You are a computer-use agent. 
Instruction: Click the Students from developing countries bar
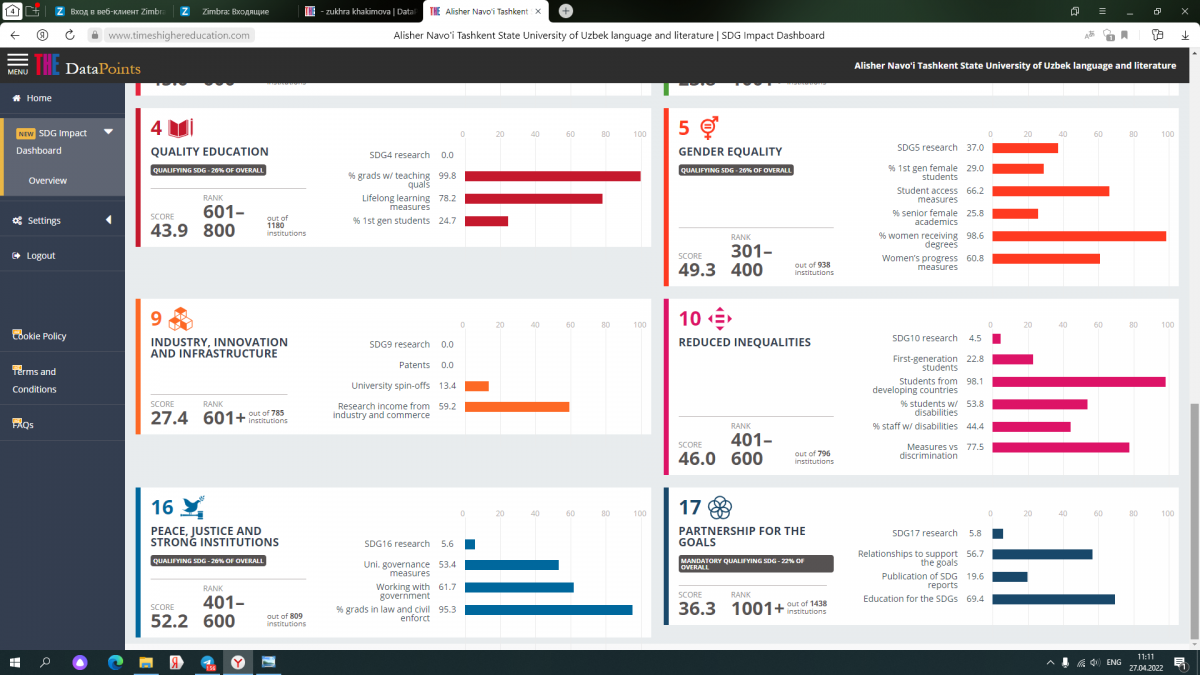pyautogui.click(x=1079, y=382)
